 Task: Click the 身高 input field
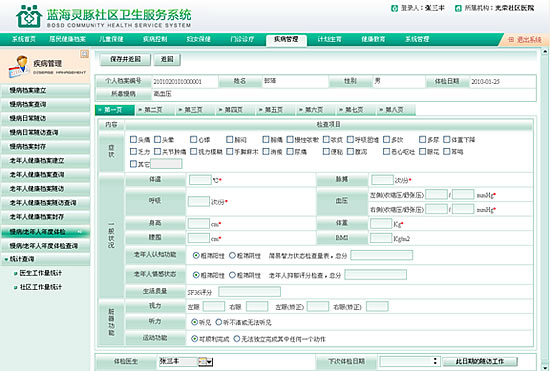[x=199, y=224]
